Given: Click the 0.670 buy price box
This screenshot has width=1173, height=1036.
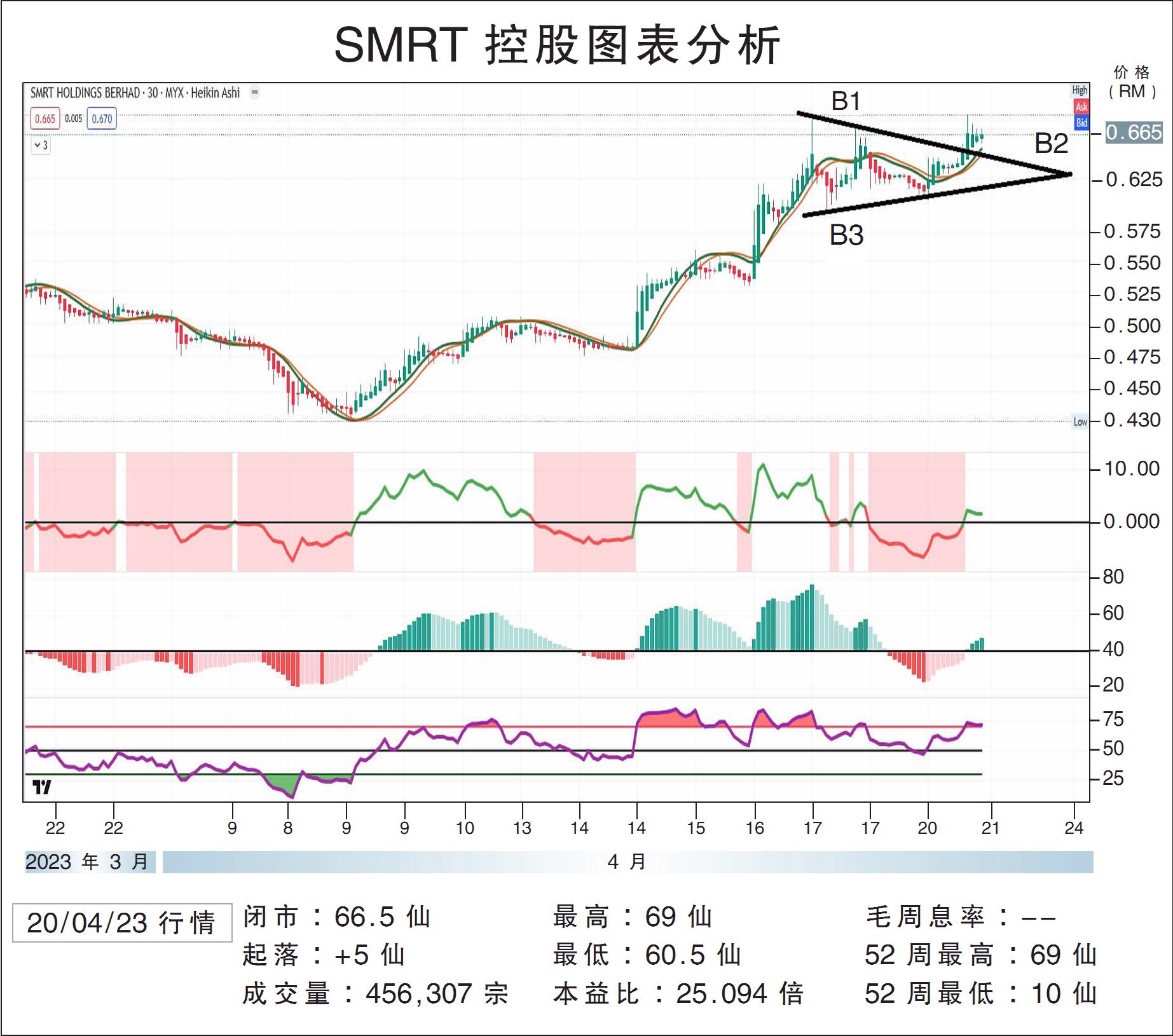Looking at the screenshot, I should (x=102, y=119).
